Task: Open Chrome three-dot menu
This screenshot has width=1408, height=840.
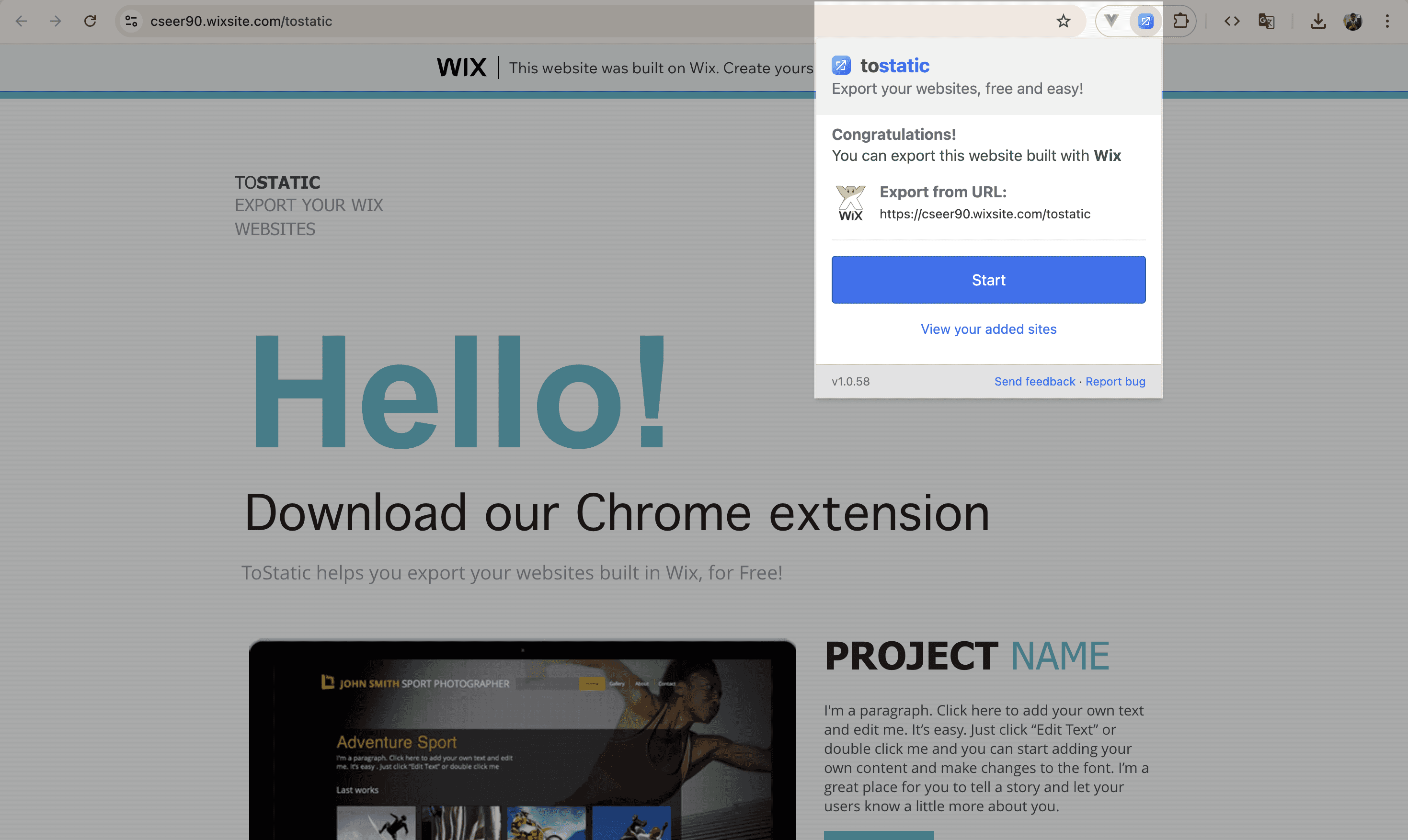Action: pyautogui.click(x=1387, y=21)
